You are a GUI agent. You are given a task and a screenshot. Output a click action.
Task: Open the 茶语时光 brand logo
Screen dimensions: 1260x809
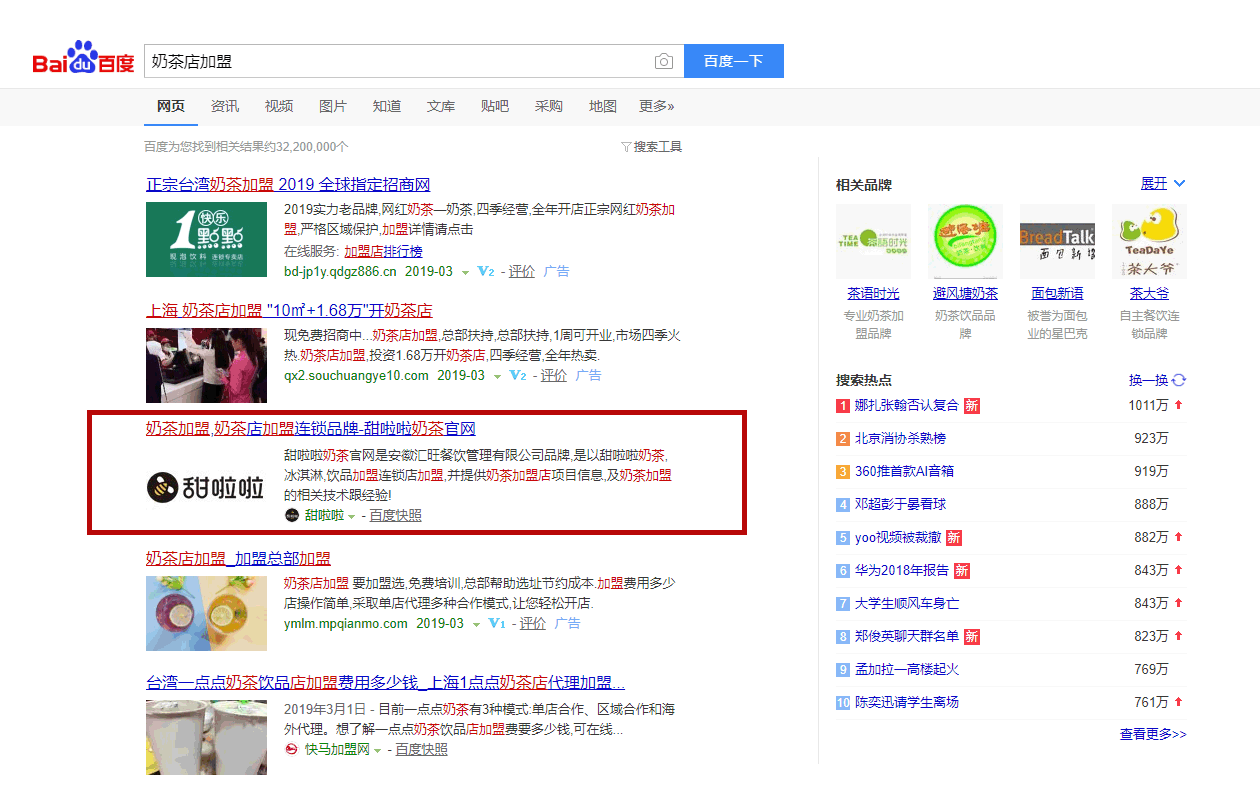click(x=873, y=241)
